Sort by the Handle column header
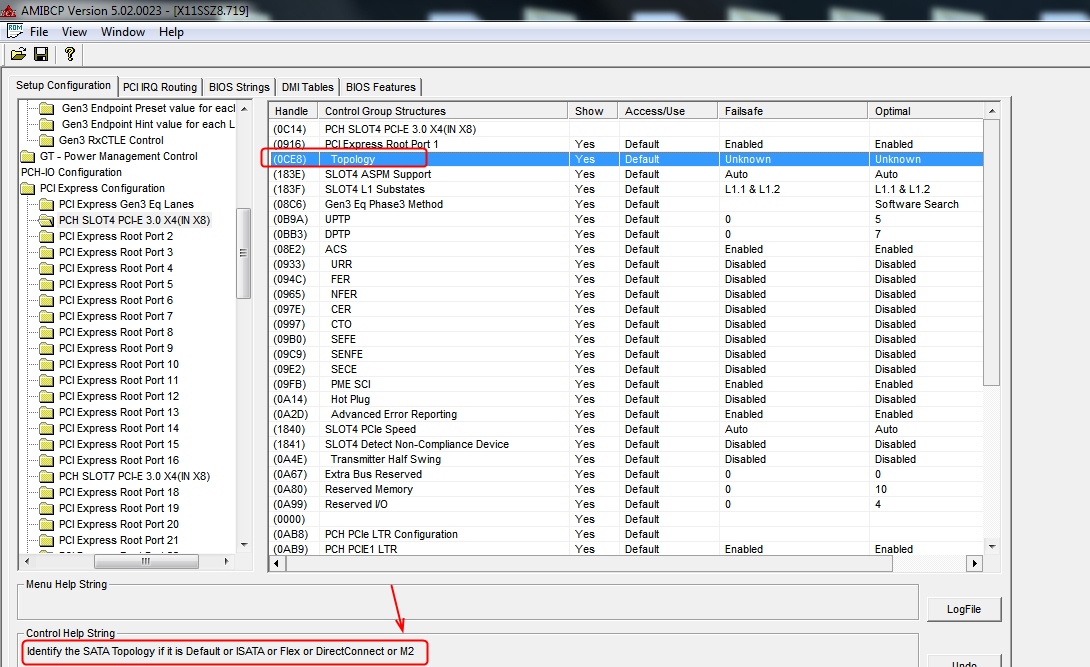Image resolution: width=1090 pixels, height=667 pixels. (x=293, y=111)
